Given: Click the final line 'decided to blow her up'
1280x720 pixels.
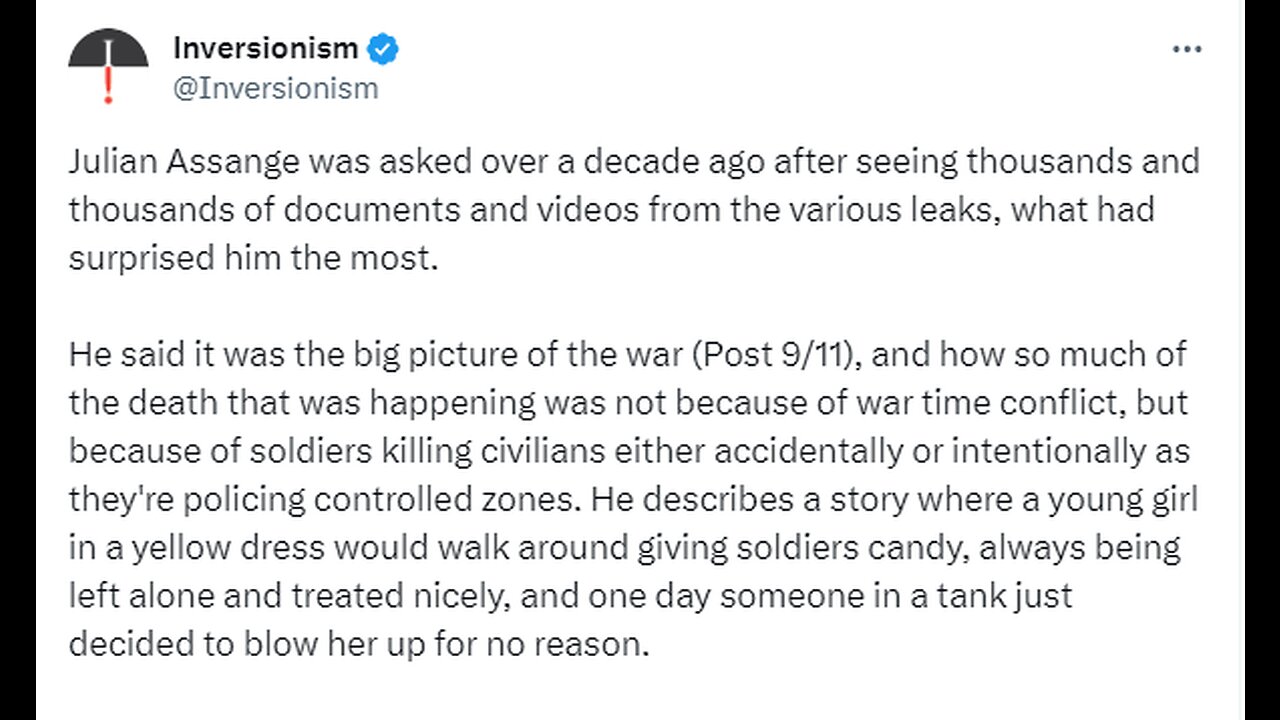Looking at the screenshot, I should coord(359,644).
